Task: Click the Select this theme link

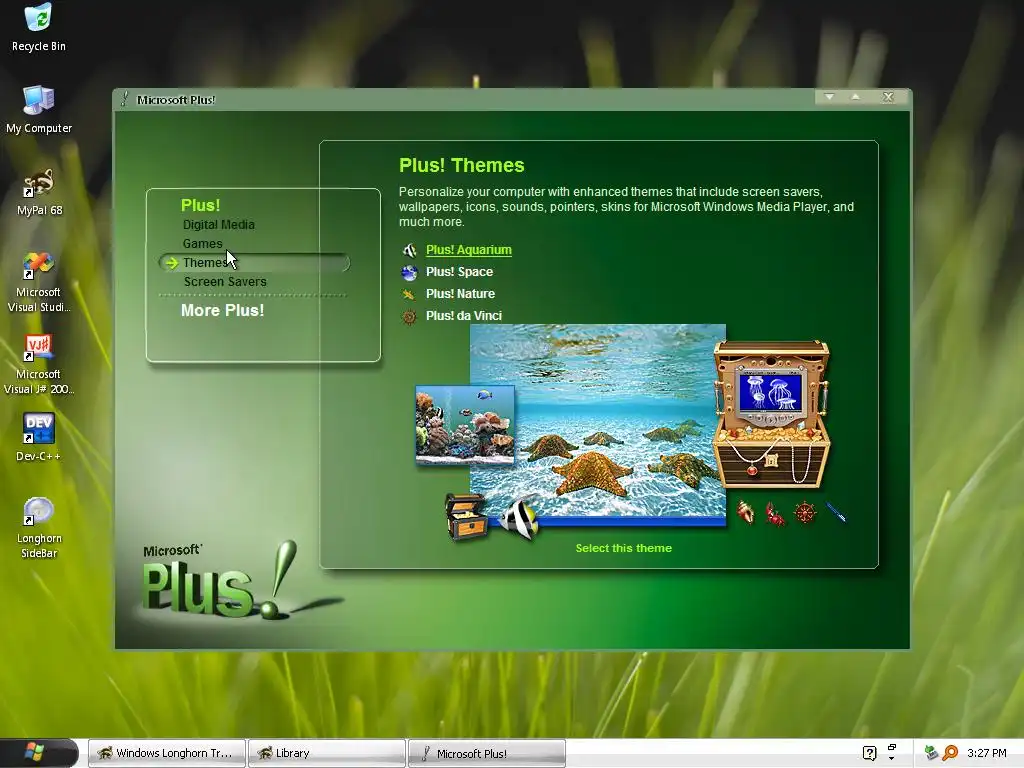Action: point(623,548)
